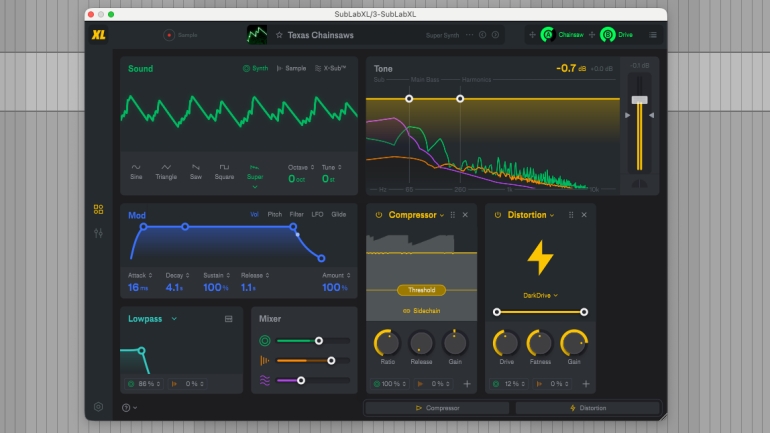Toggle the Sidechain link
This screenshot has width=770, height=433.
(x=421, y=311)
